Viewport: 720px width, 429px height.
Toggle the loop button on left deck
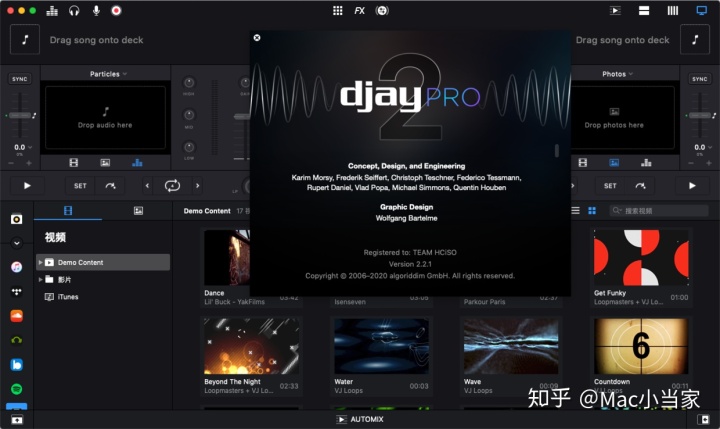tap(172, 186)
